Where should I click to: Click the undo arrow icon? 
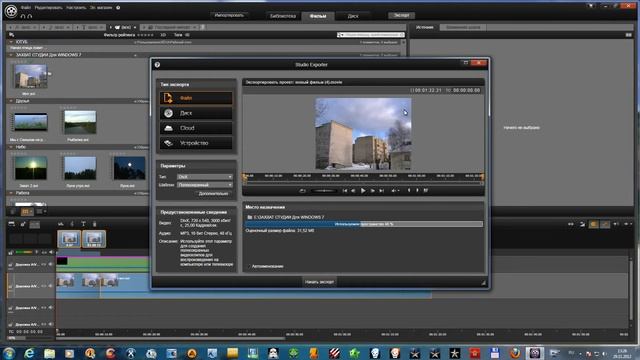(23, 16)
